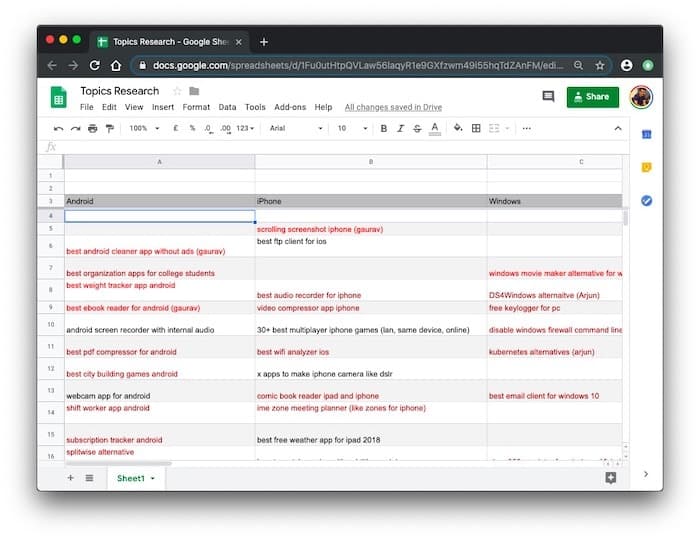Screen dimensions: 700x540
Task: Format as percent with % icon
Action: coord(192,128)
